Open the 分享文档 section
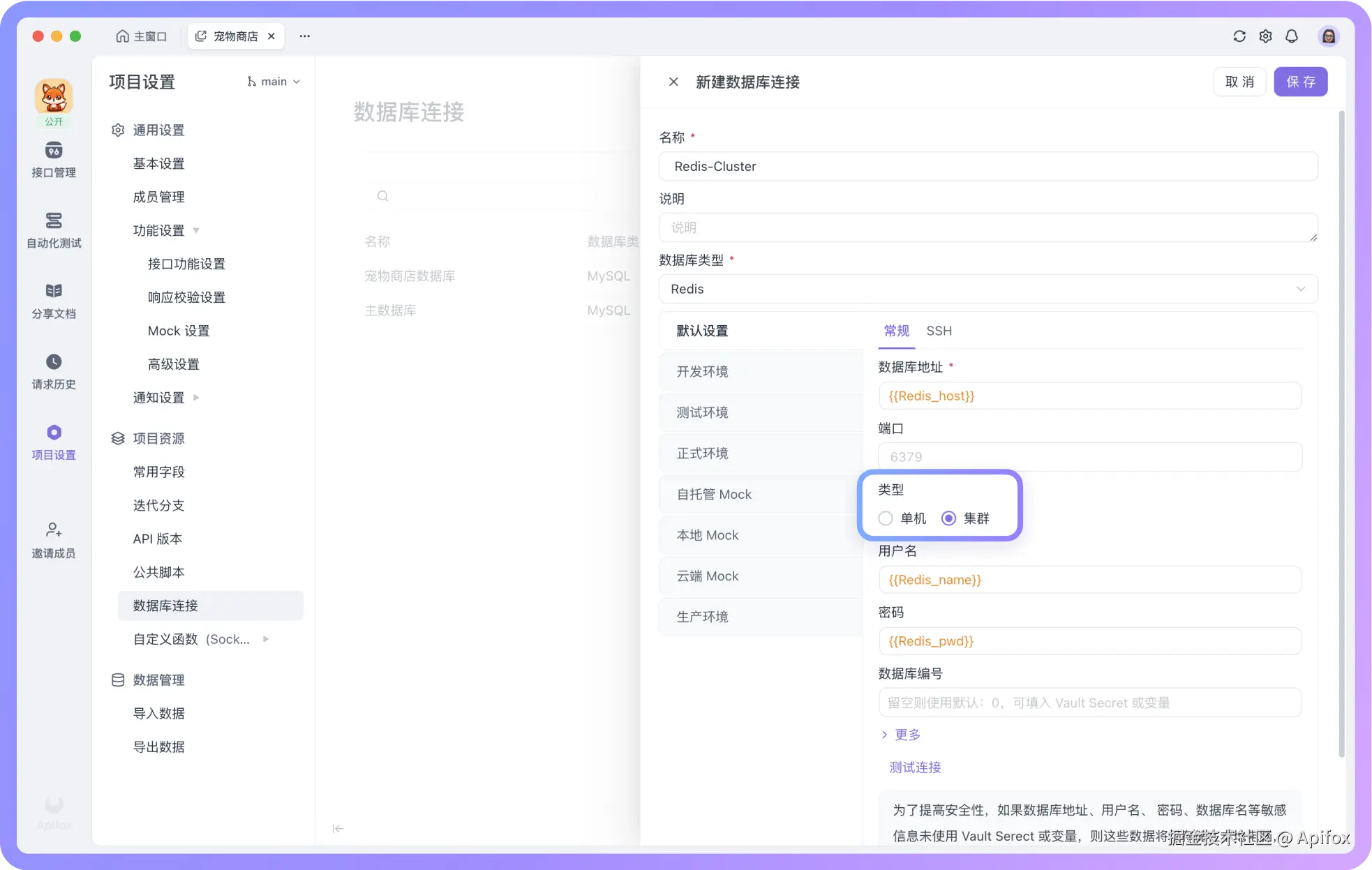 click(54, 301)
